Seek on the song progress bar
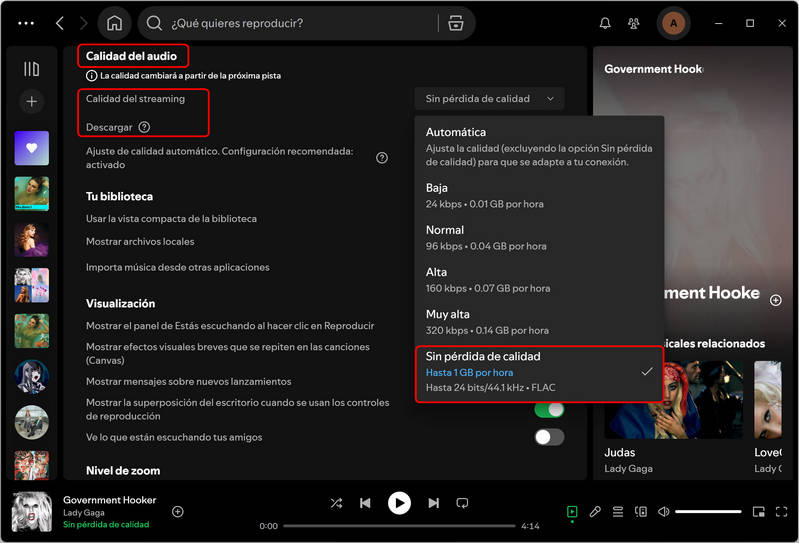799x543 pixels. [x=399, y=526]
